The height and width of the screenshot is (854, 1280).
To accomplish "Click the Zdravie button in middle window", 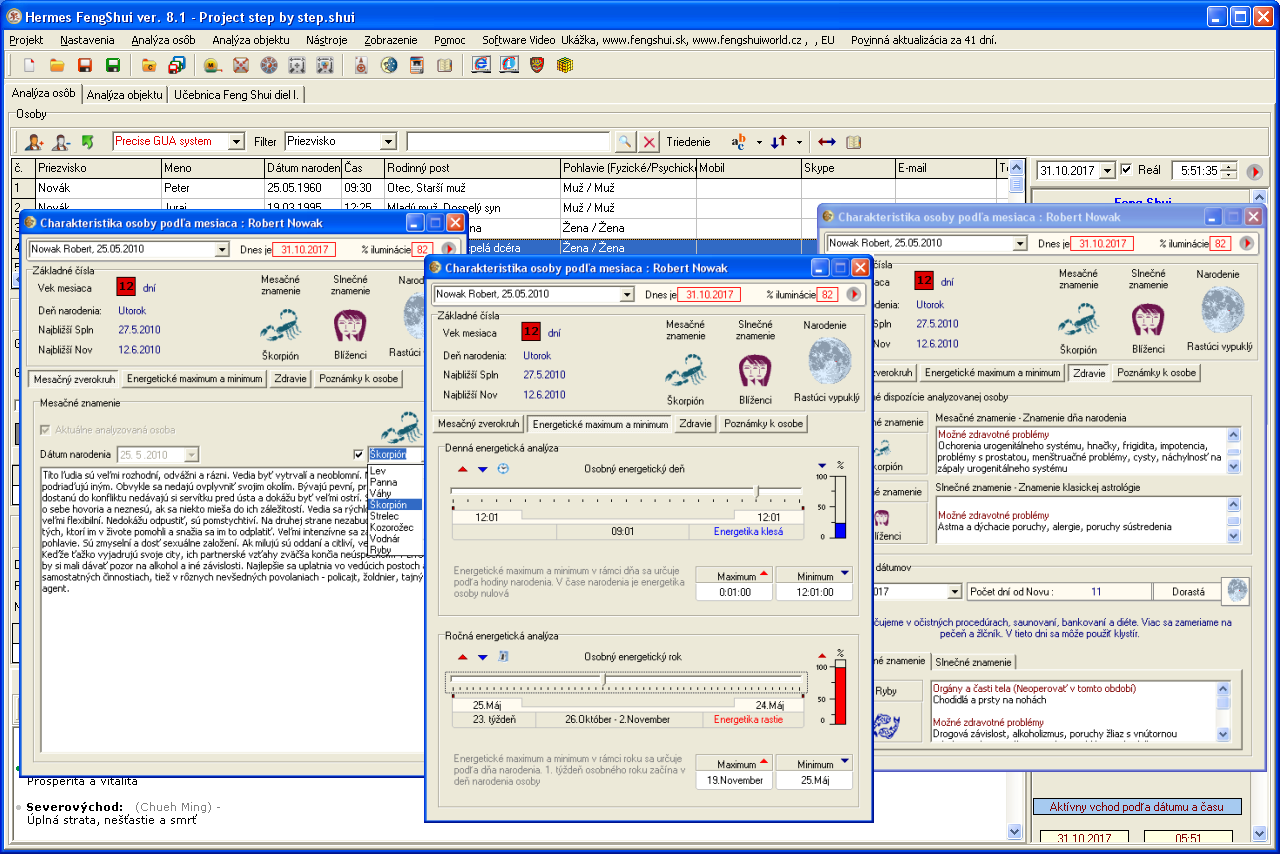I will point(694,423).
